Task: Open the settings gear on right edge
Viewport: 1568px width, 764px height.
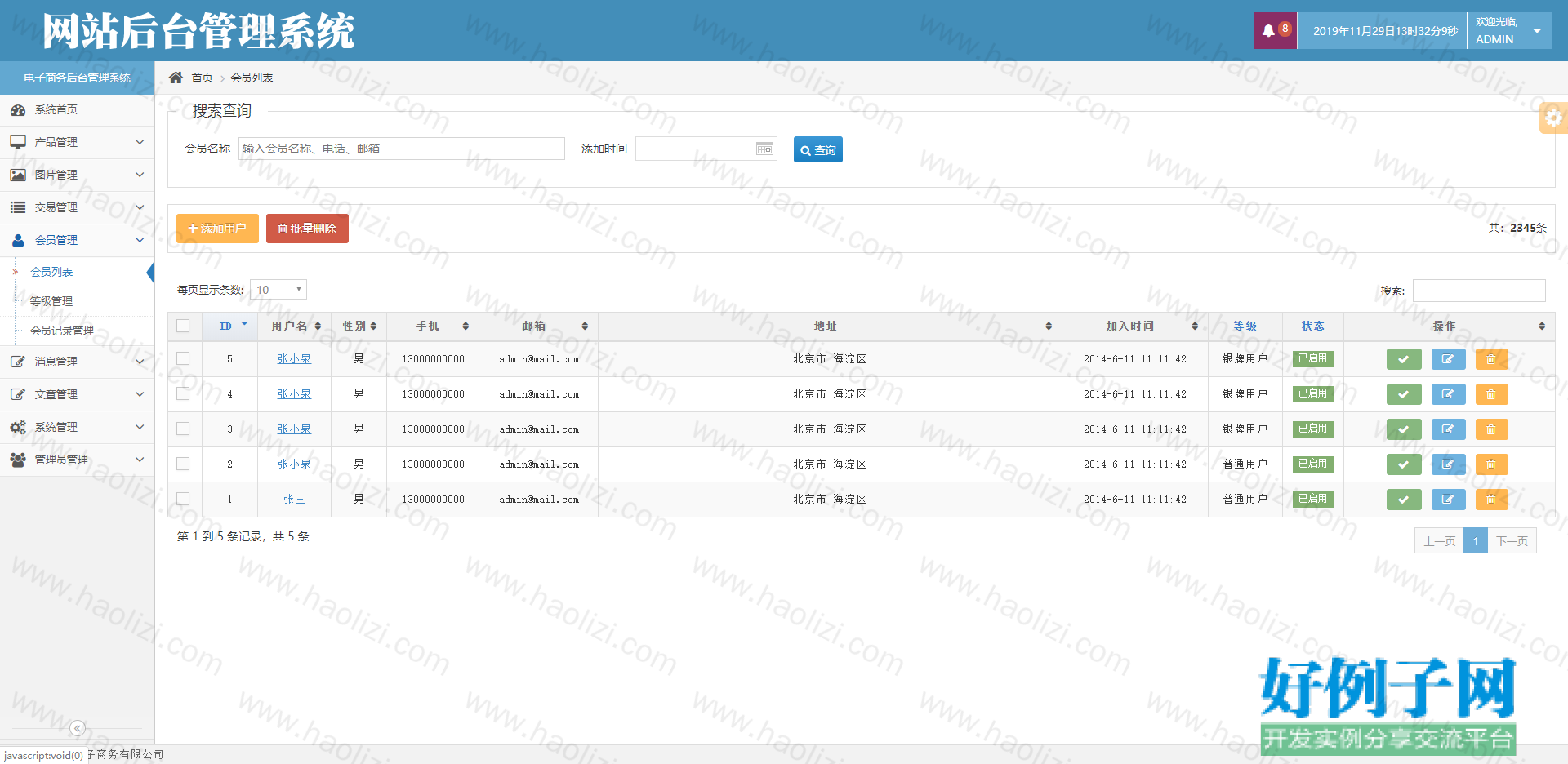Action: (1553, 118)
